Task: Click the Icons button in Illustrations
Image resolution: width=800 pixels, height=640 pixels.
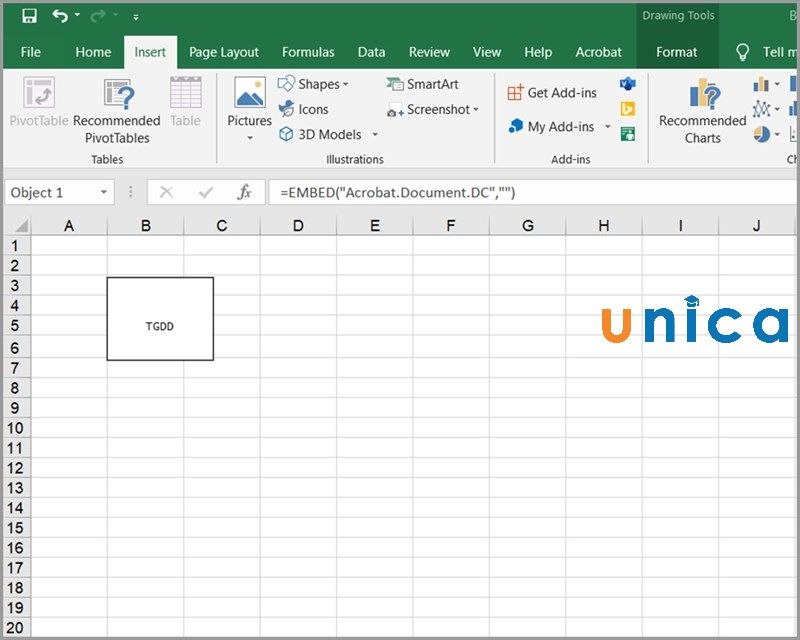Action: tap(303, 109)
